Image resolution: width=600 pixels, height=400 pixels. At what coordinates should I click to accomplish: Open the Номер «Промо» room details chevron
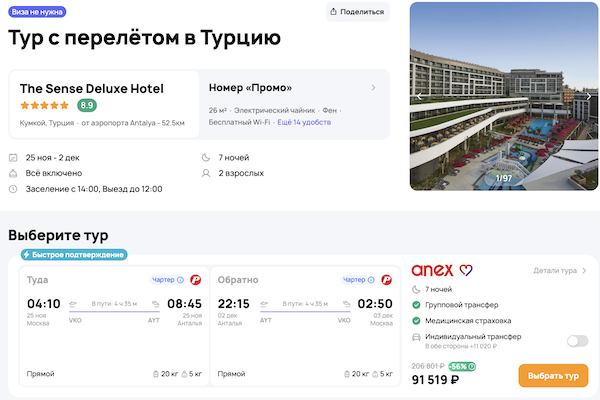(x=373, y=87)
